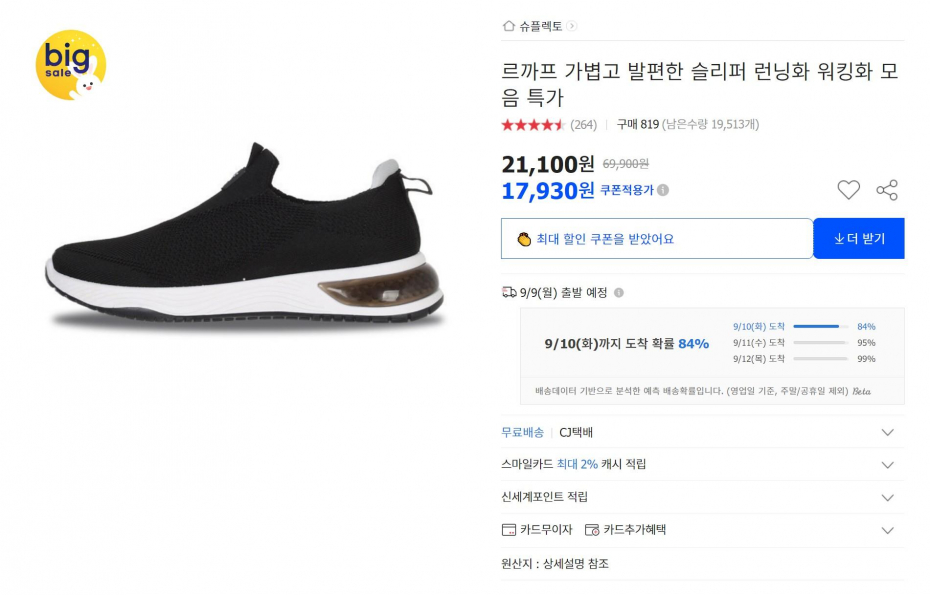Click the 최대 할인 쿠폰을 받았어요 banner

click(657, 238)
